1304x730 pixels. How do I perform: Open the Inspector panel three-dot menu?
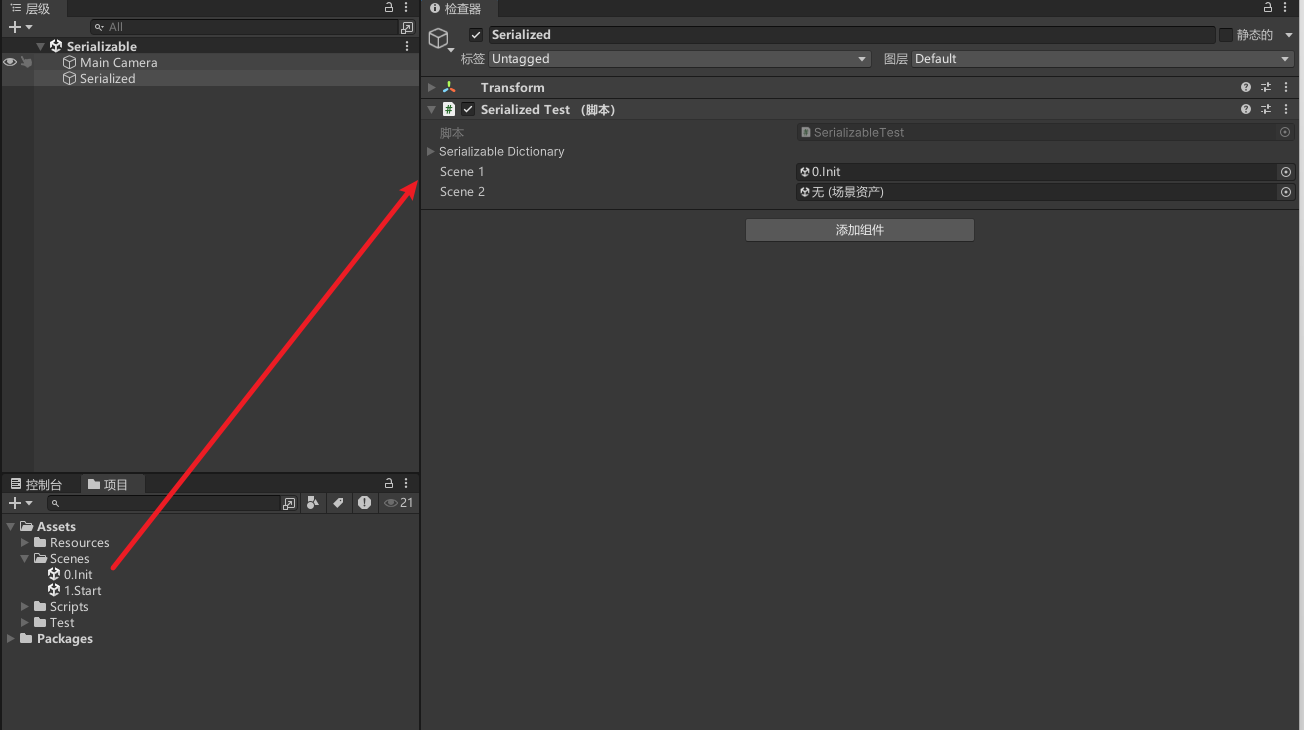click(x=1286, y=8)
